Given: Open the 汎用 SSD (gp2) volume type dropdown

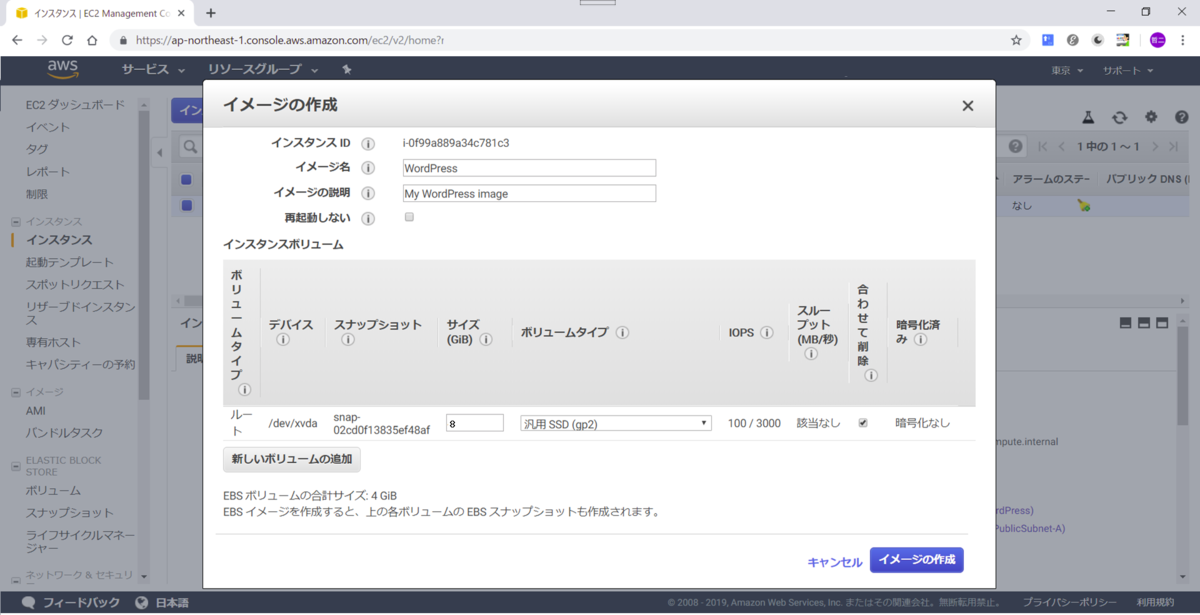Looking at the screenshot, I should coord(614,422).
